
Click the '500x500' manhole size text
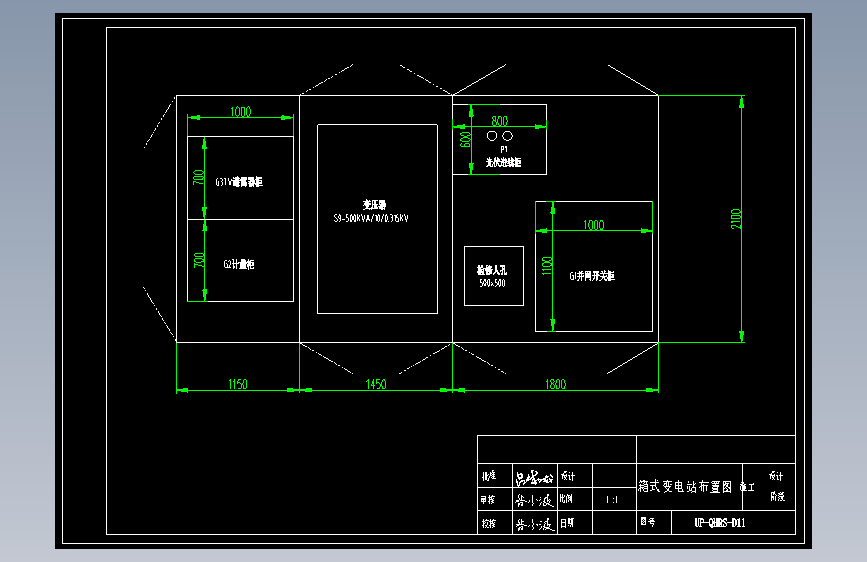492,283
